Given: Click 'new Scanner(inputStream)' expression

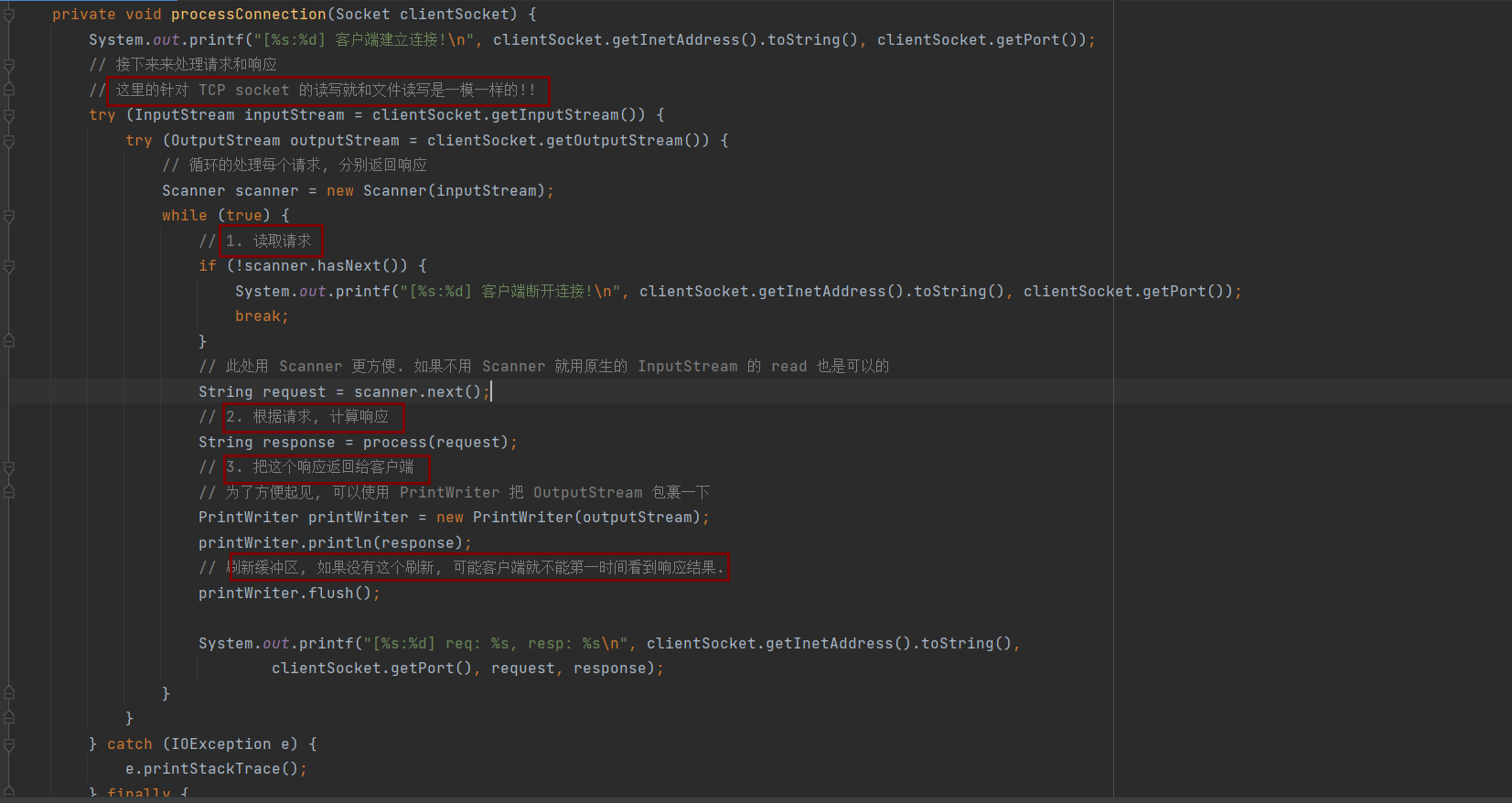Looking at the screenshot, I should [x=435, y=191].
